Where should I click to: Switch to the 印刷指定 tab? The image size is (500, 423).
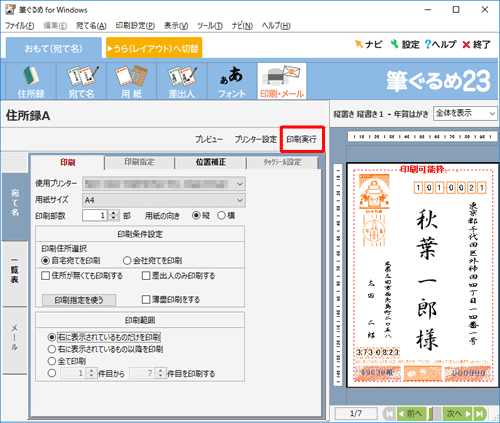click(139, 162)
